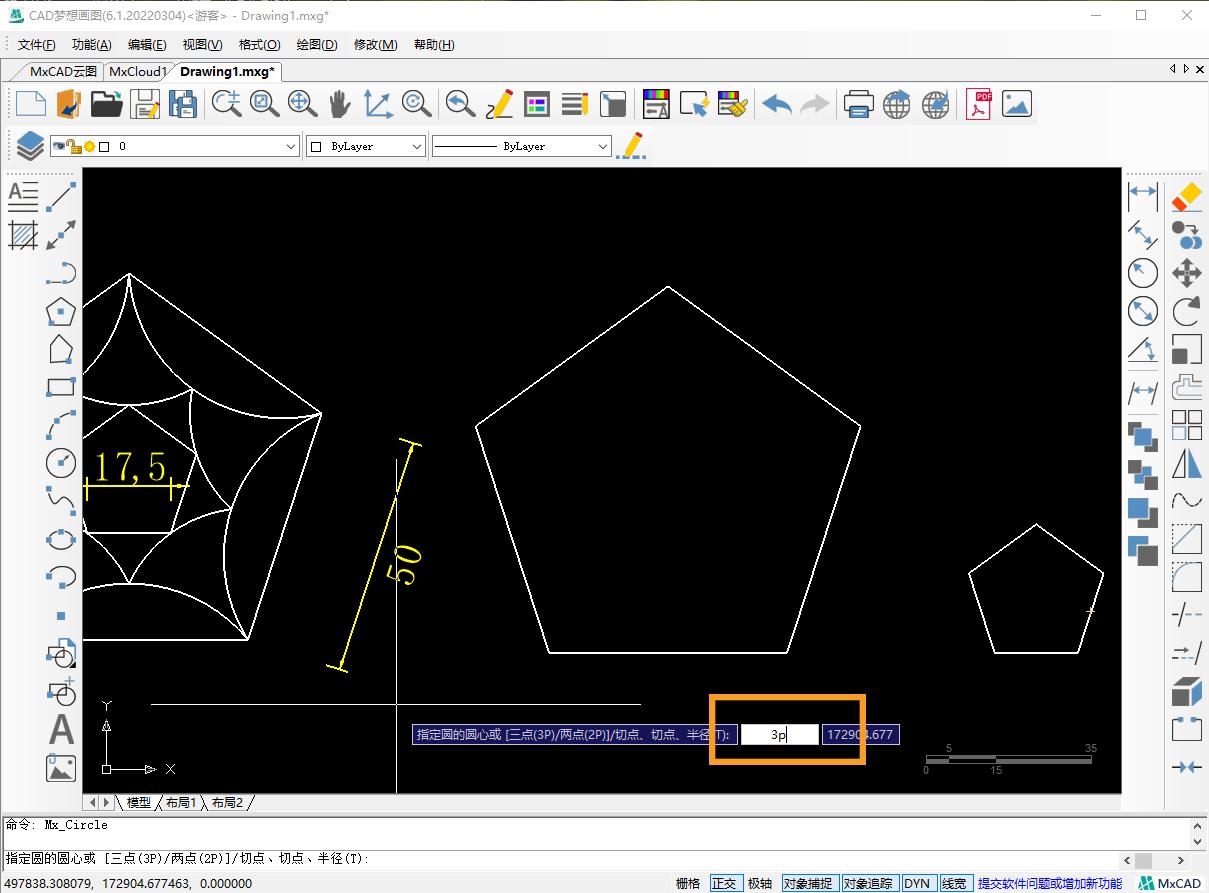The width and height of the screenshot is (1209, 893).
Task: Open the layer manager stack icon
Action: 30,146
